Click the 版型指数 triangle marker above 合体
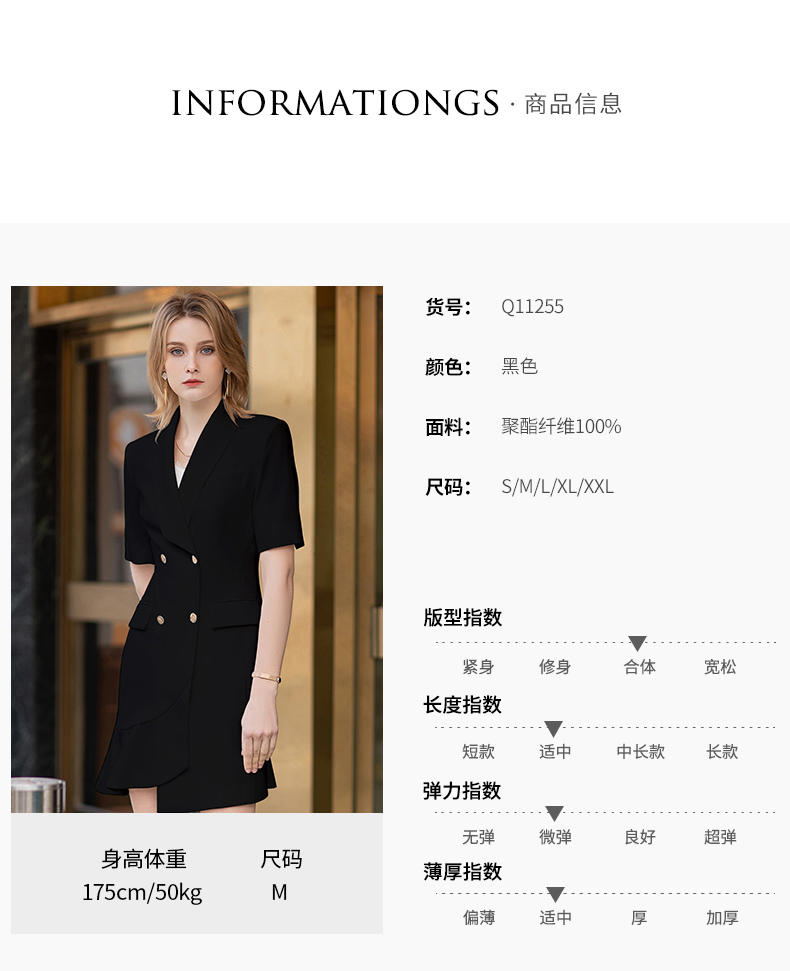Image resolution: width=790 pixels, height=971 pixels. [x=637, y=643]
